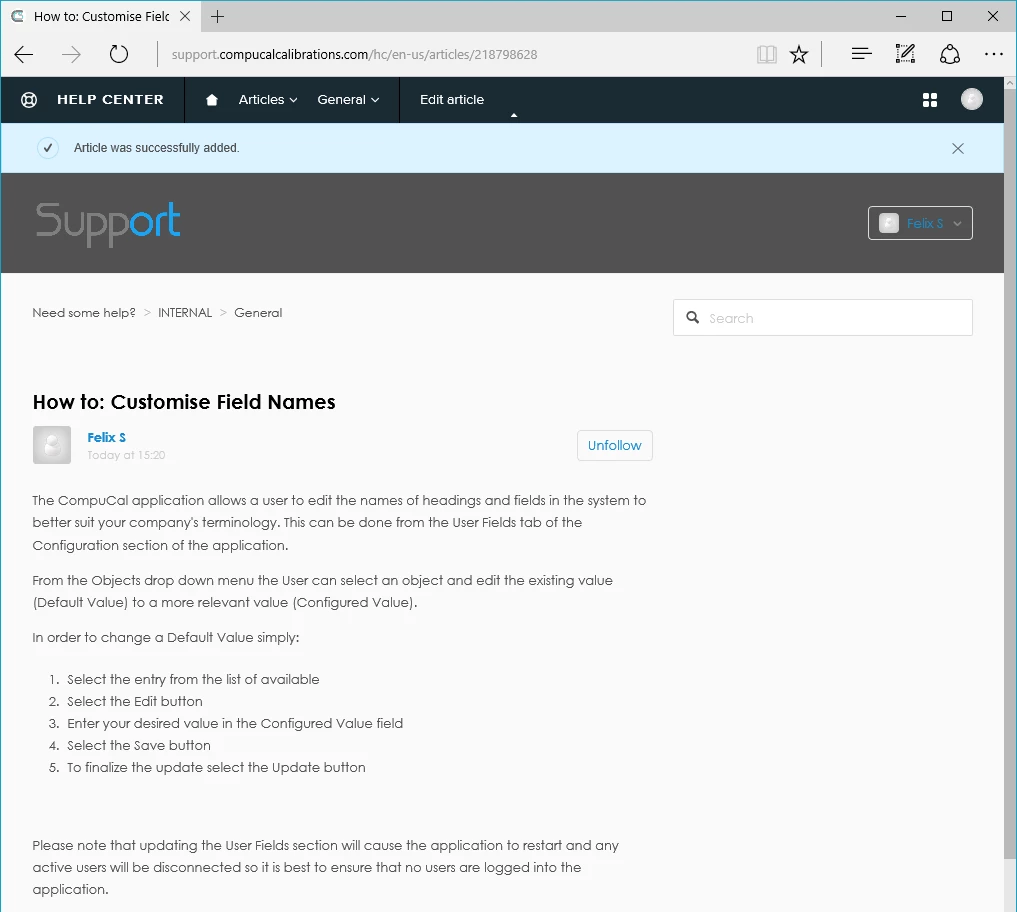
Task: Expand the General dropdown menu
Action: point(348,100)
